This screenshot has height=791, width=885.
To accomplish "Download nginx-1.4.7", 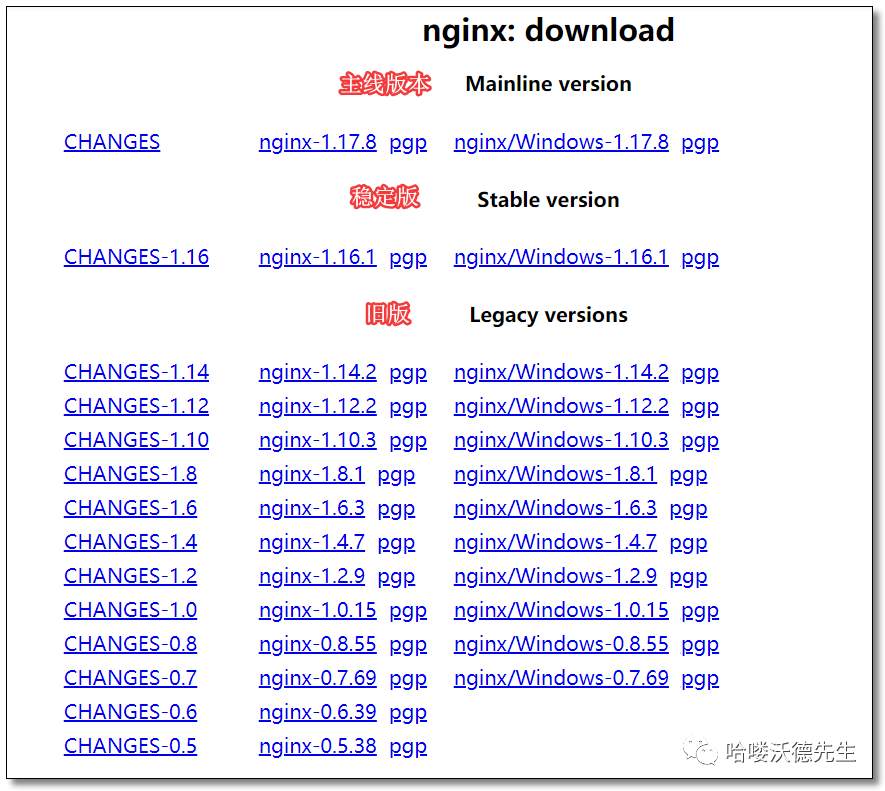I will tap(312, 543).
